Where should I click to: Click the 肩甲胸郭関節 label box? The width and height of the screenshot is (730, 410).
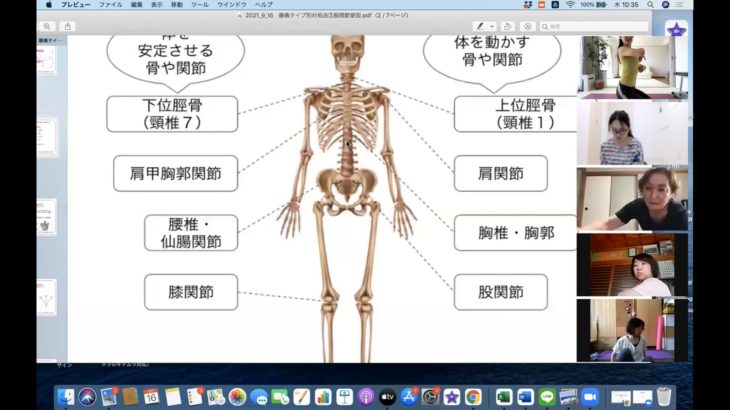pos(176,174)
